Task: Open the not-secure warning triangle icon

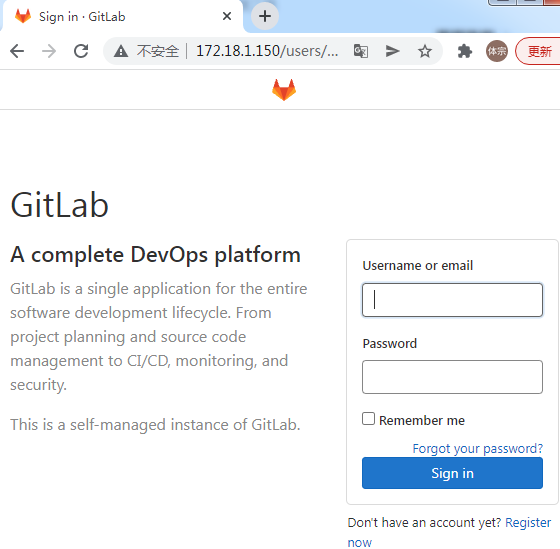Action: [121, 51]
